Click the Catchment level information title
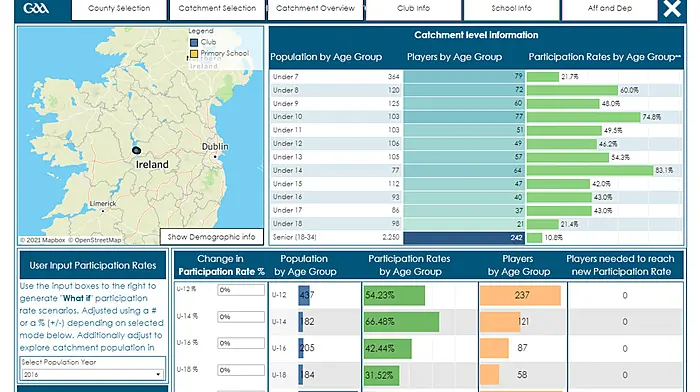This screenshot has height=392, width=700. tap(476, 35)
